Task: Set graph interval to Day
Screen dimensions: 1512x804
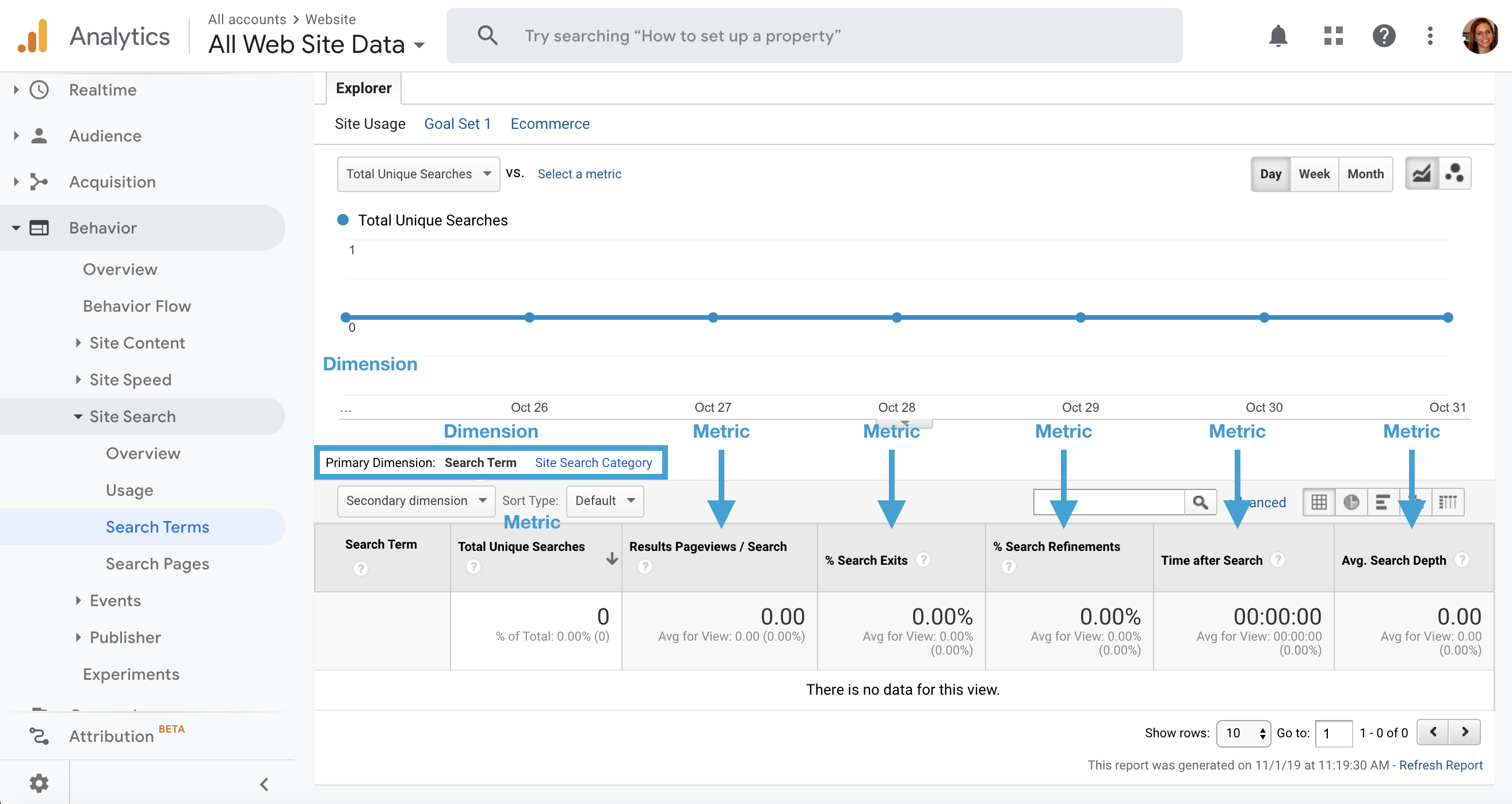Action: point(1270,174)
